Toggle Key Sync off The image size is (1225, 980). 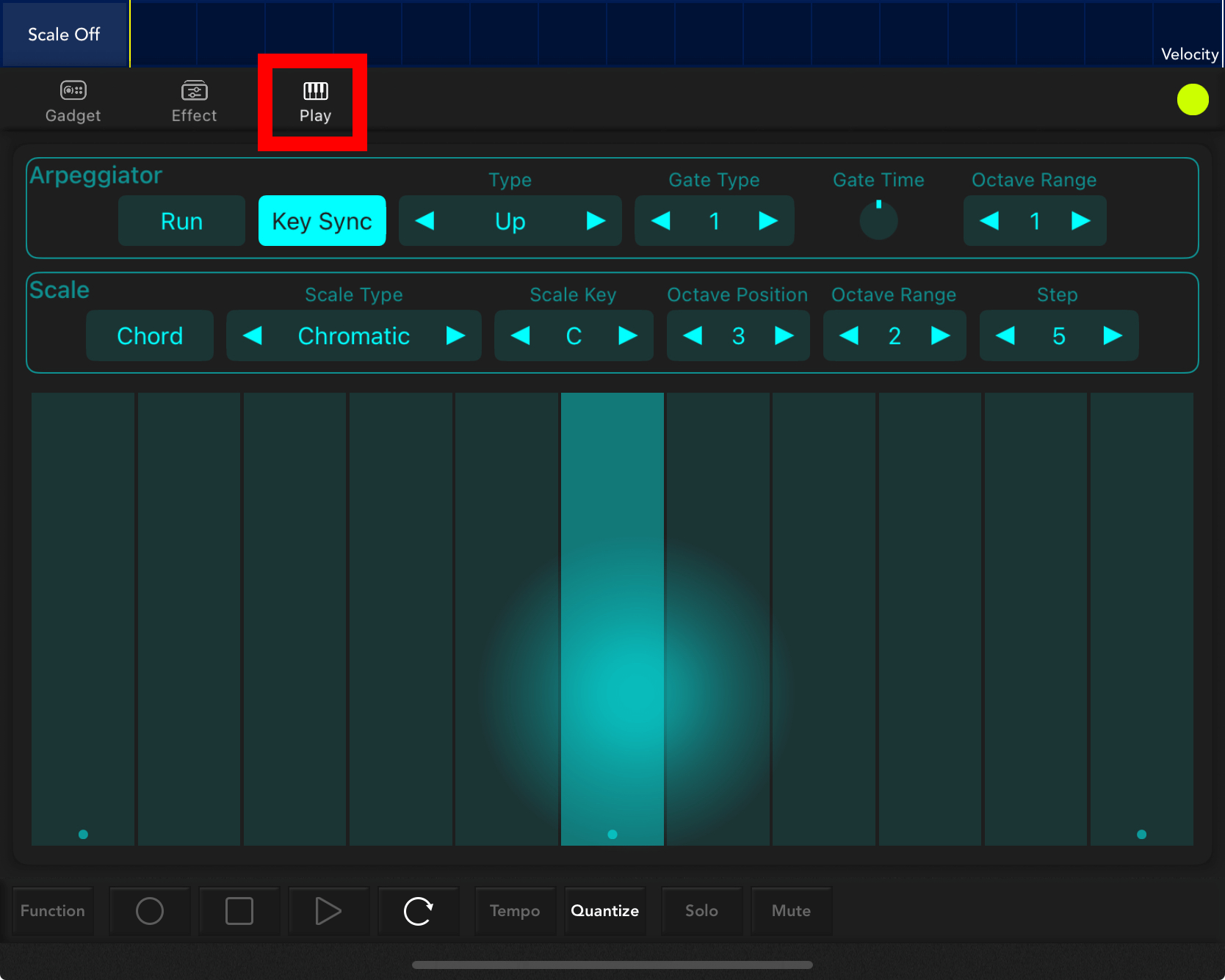[322, 221]
